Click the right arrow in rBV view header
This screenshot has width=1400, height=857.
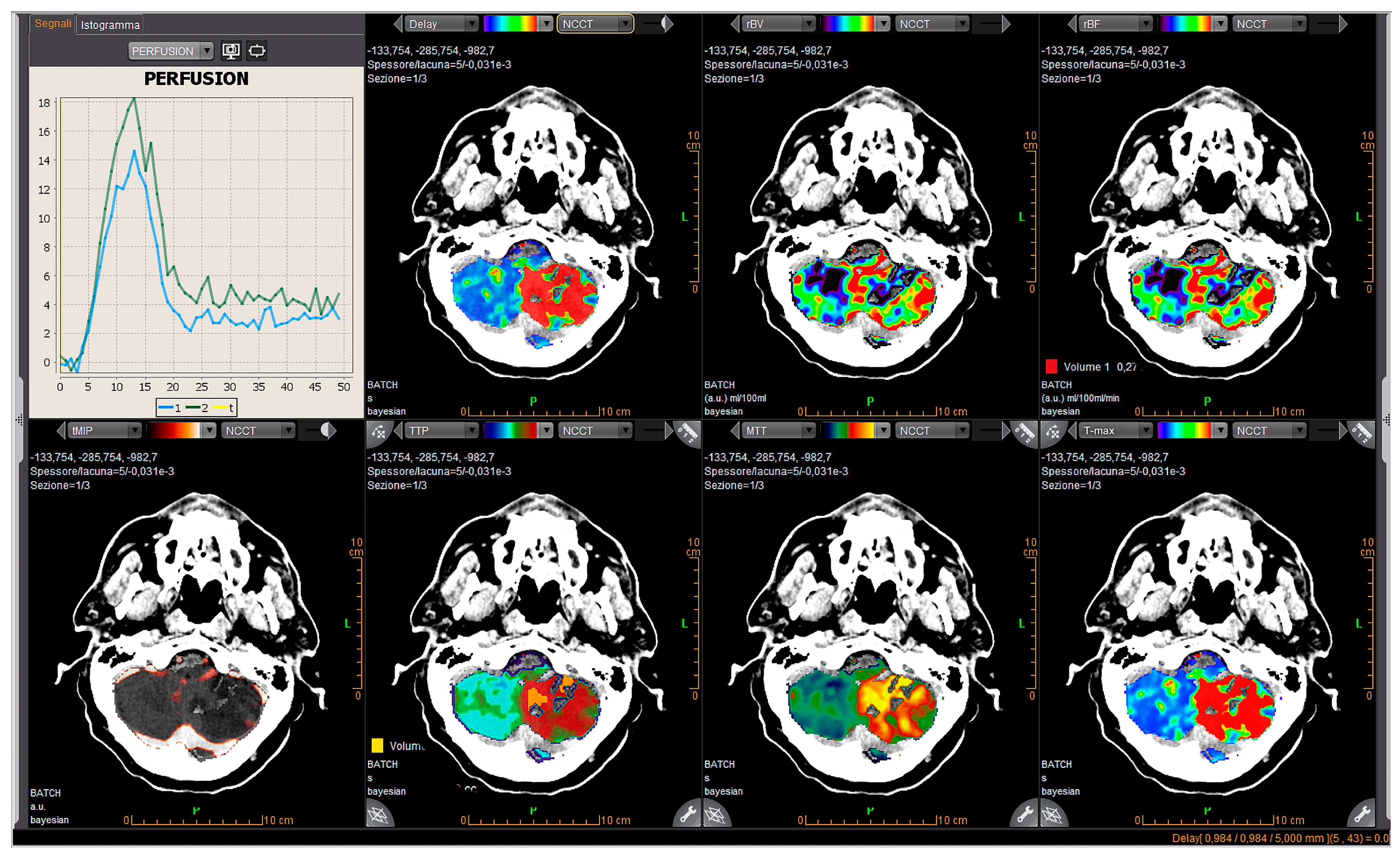1006,24
